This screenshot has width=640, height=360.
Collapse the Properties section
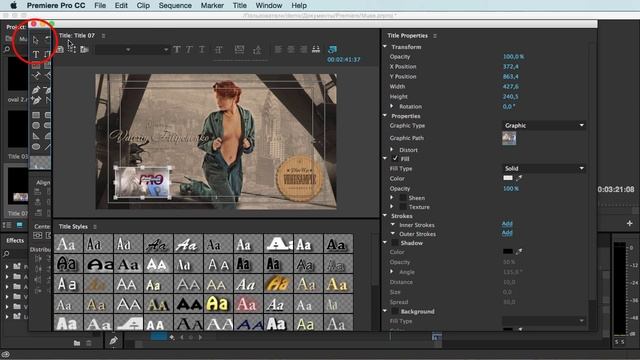click(x=385, y=116)
